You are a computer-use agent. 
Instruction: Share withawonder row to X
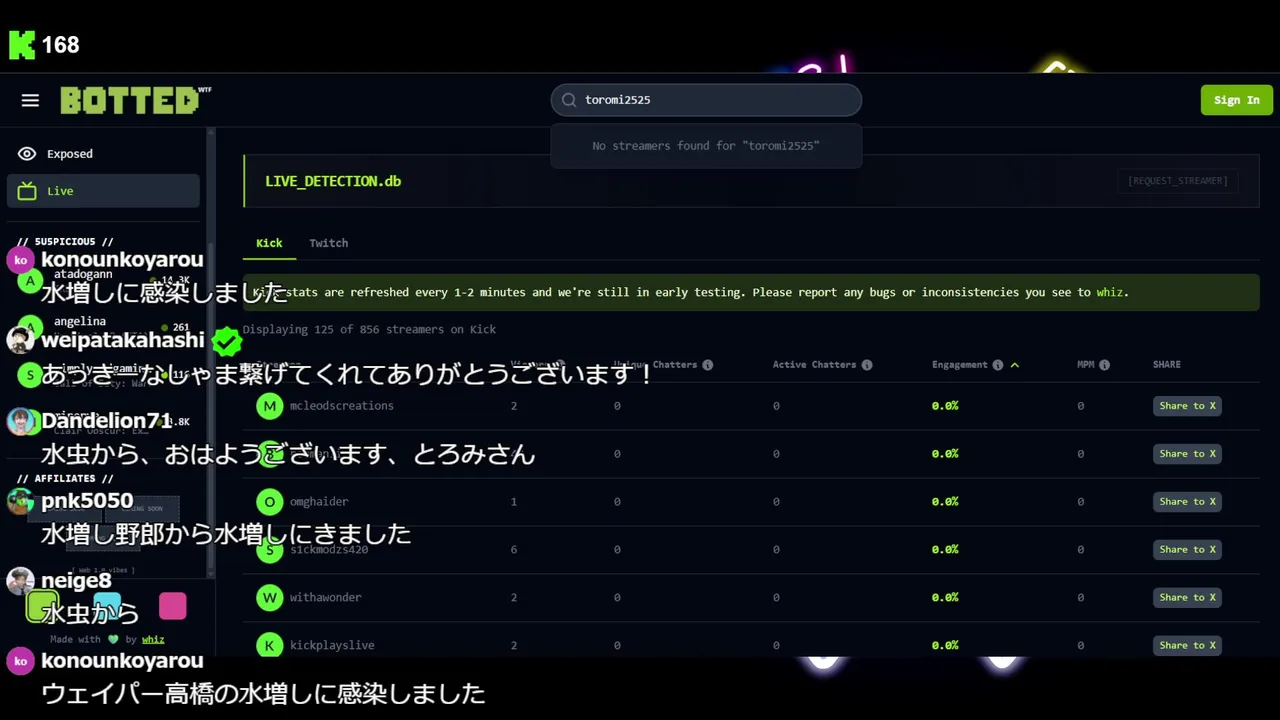(1187, 598)
